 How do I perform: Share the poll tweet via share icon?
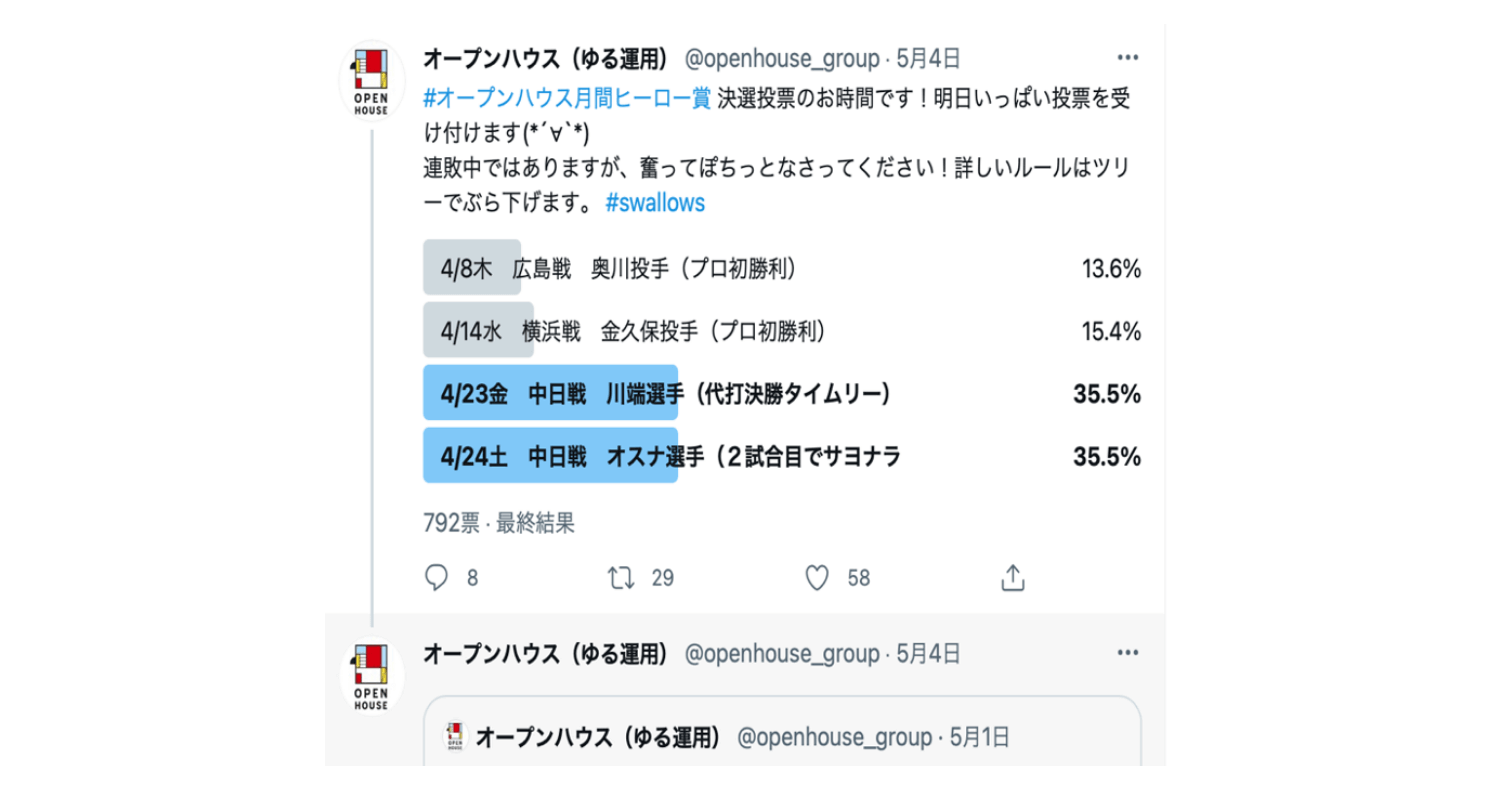click(1012, 578)
